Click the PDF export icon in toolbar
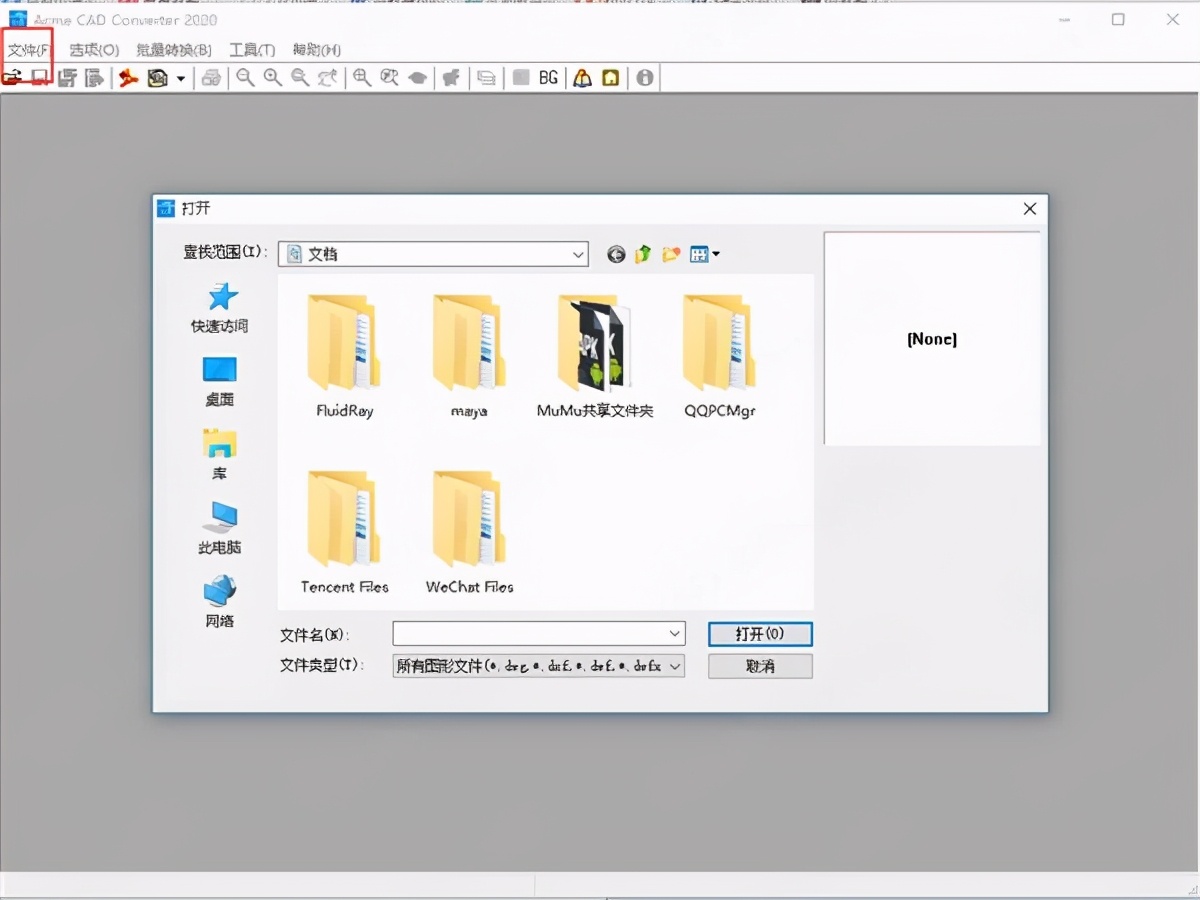 coord(128,78)
